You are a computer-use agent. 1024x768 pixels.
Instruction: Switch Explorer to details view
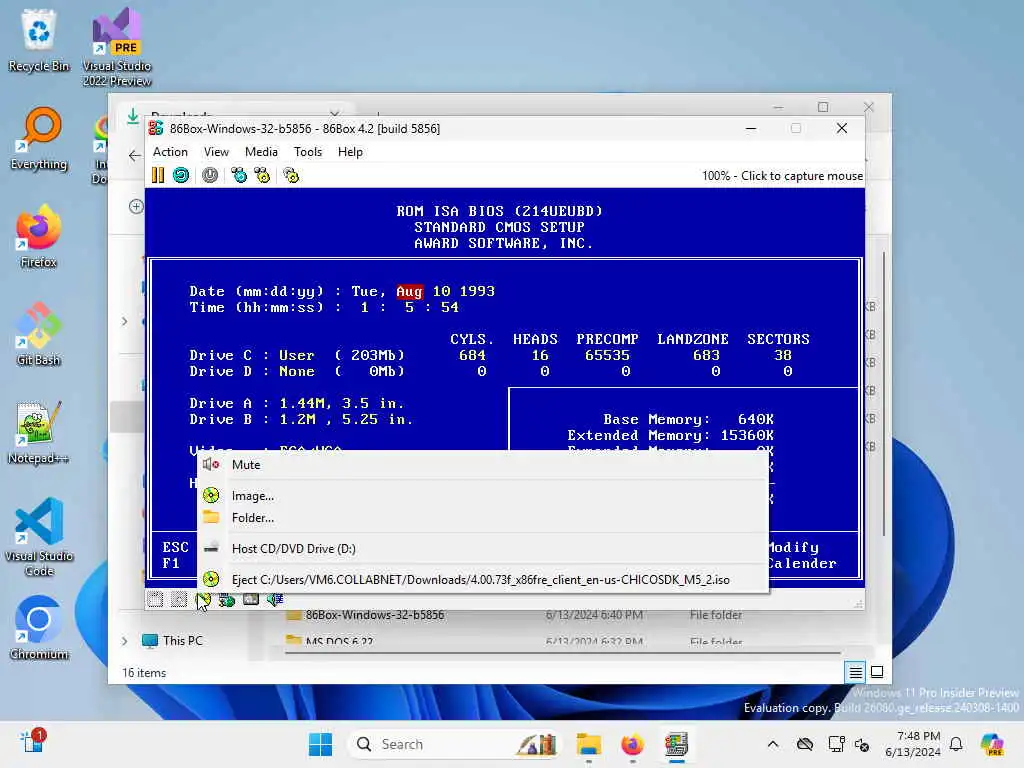pos(855,672)
